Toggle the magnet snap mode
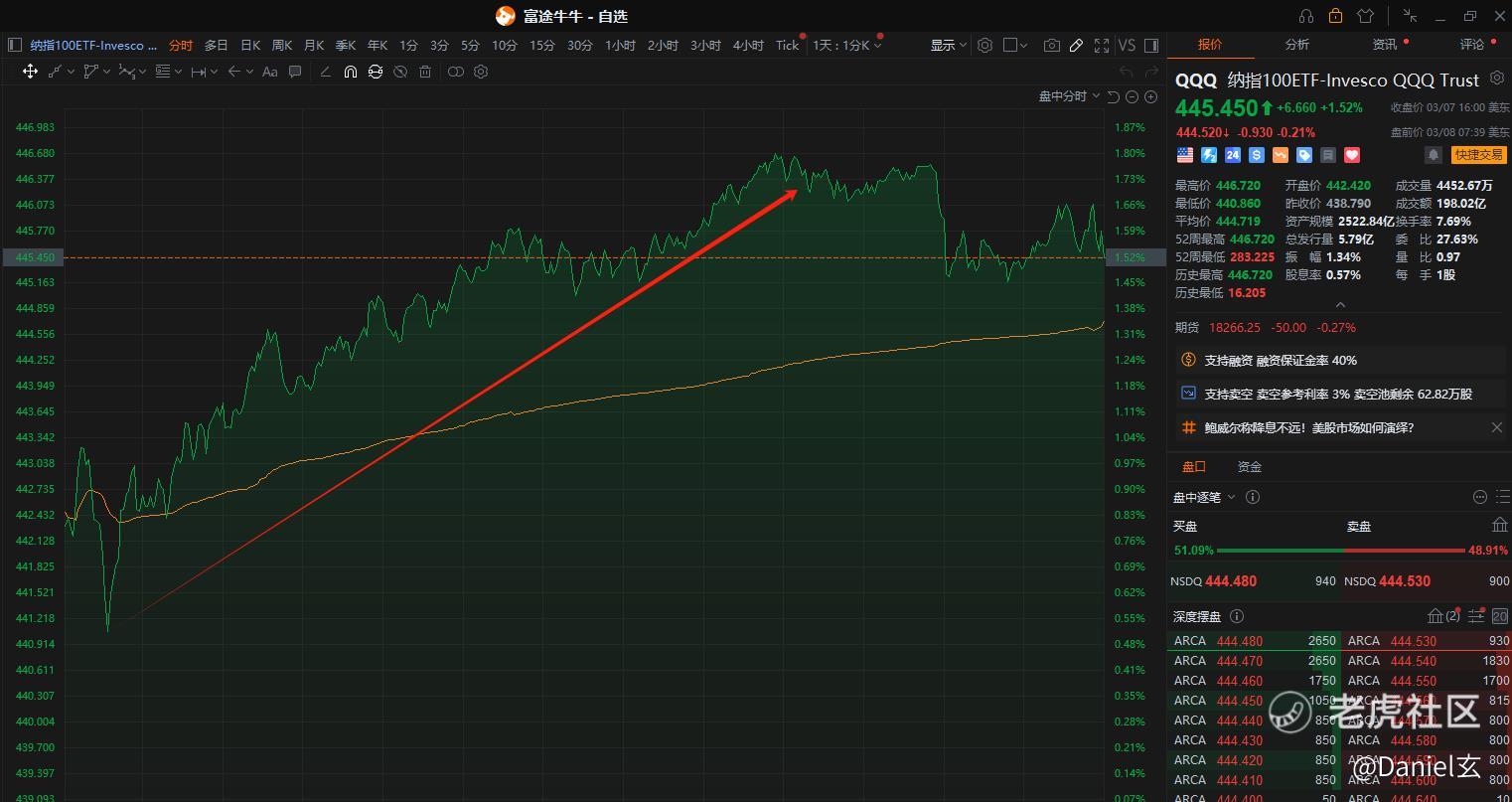The width and height of the screenshot is (1512, 802). coord(350,72)
